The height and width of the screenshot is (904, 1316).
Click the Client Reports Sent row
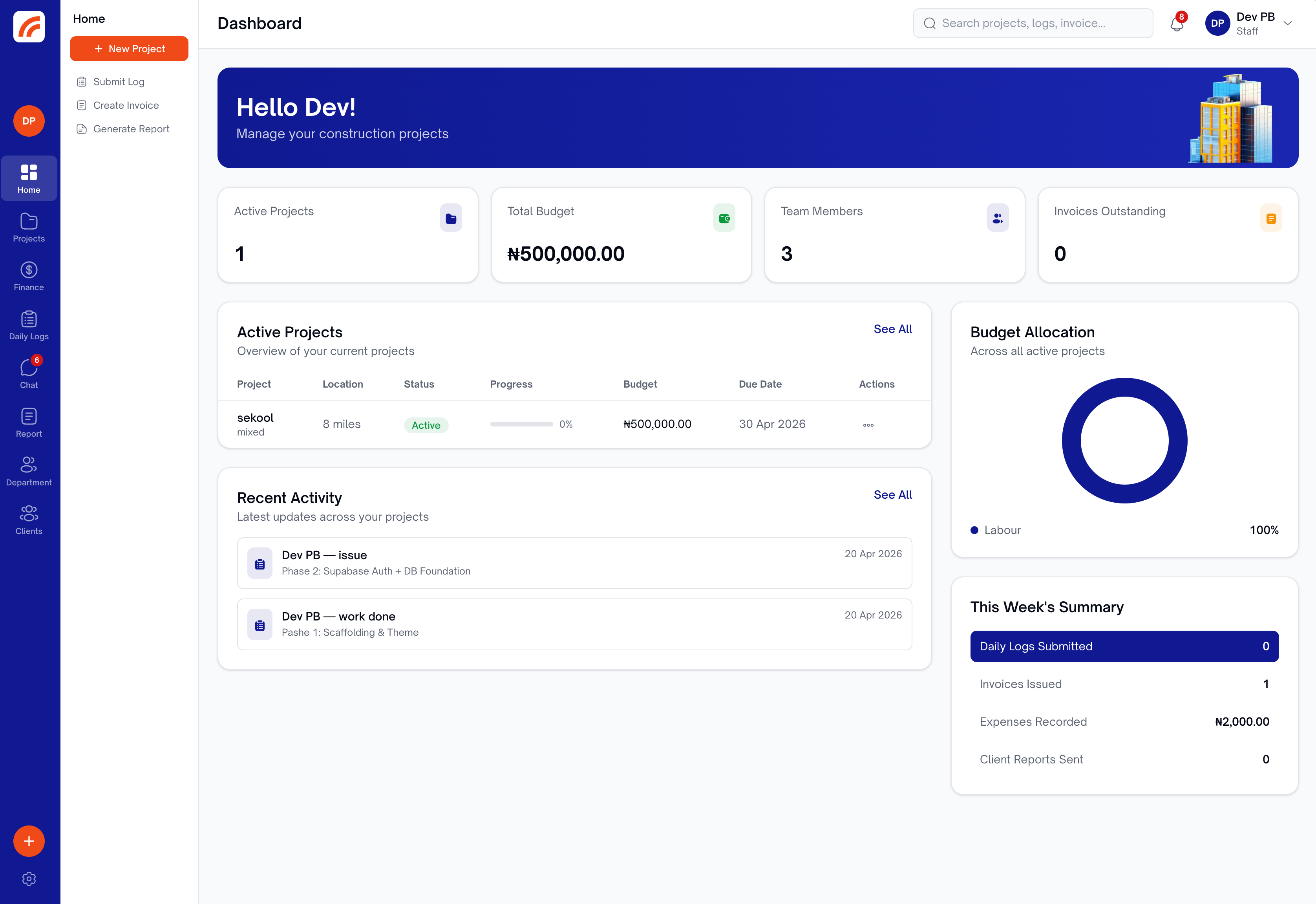(x=1124, y=759)
